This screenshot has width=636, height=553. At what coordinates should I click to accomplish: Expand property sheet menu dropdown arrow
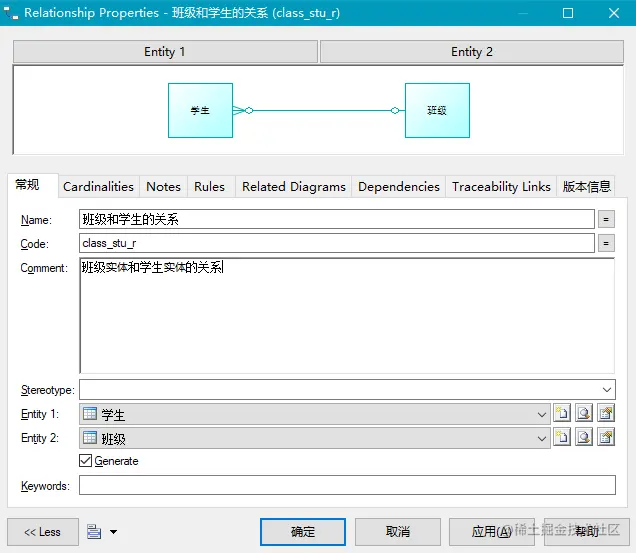coord(114,532)
